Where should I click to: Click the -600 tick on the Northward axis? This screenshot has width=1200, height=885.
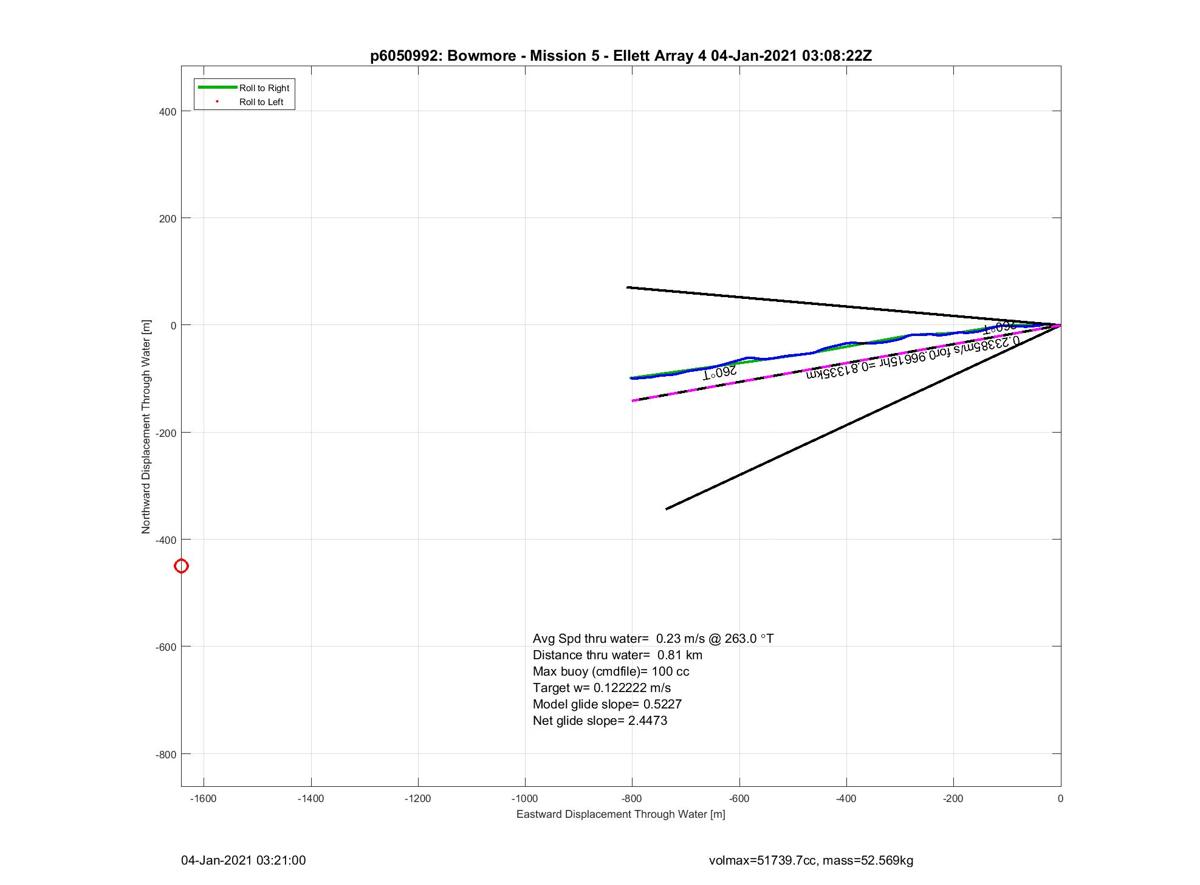click(164, 647)
